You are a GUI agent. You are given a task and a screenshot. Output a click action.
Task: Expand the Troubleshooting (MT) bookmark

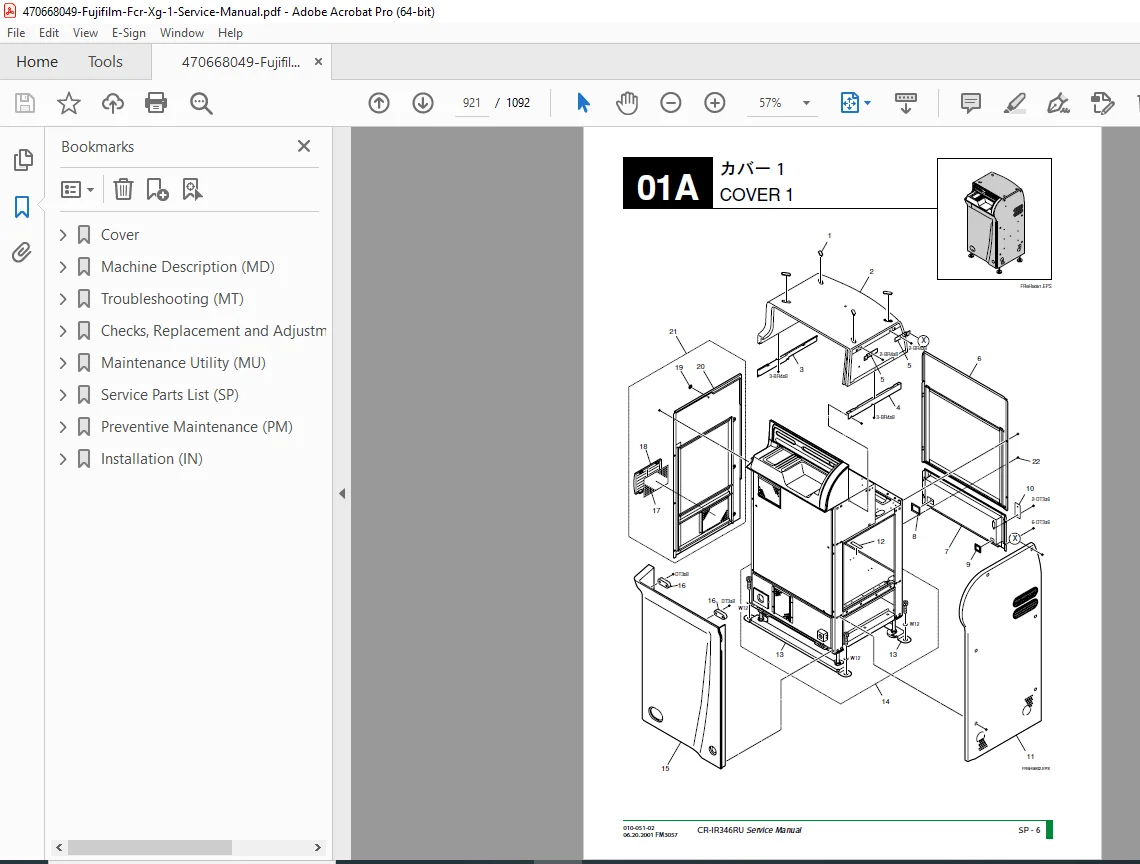[63, 299]
